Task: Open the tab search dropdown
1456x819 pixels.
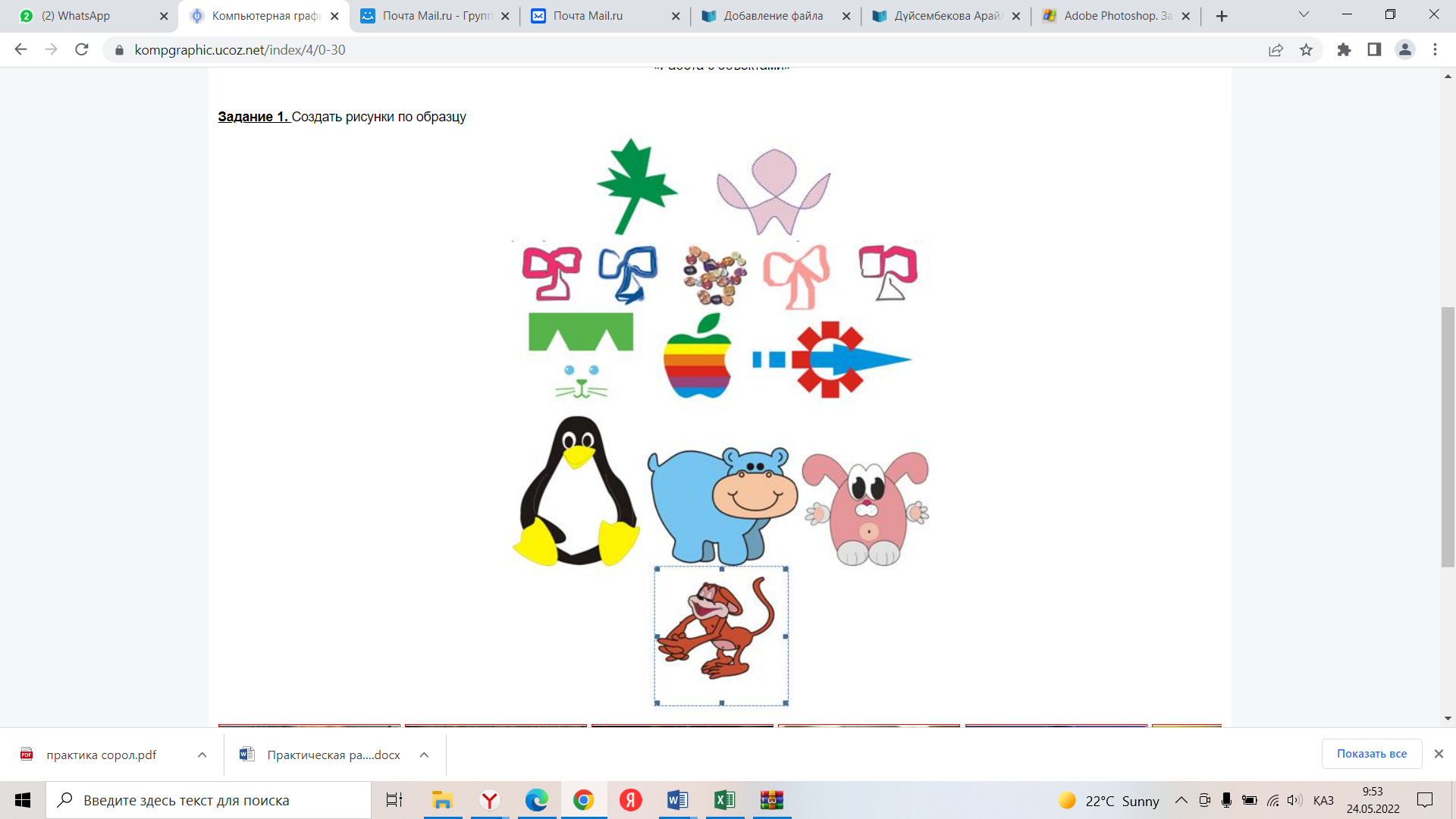Action: point(1304,15)
